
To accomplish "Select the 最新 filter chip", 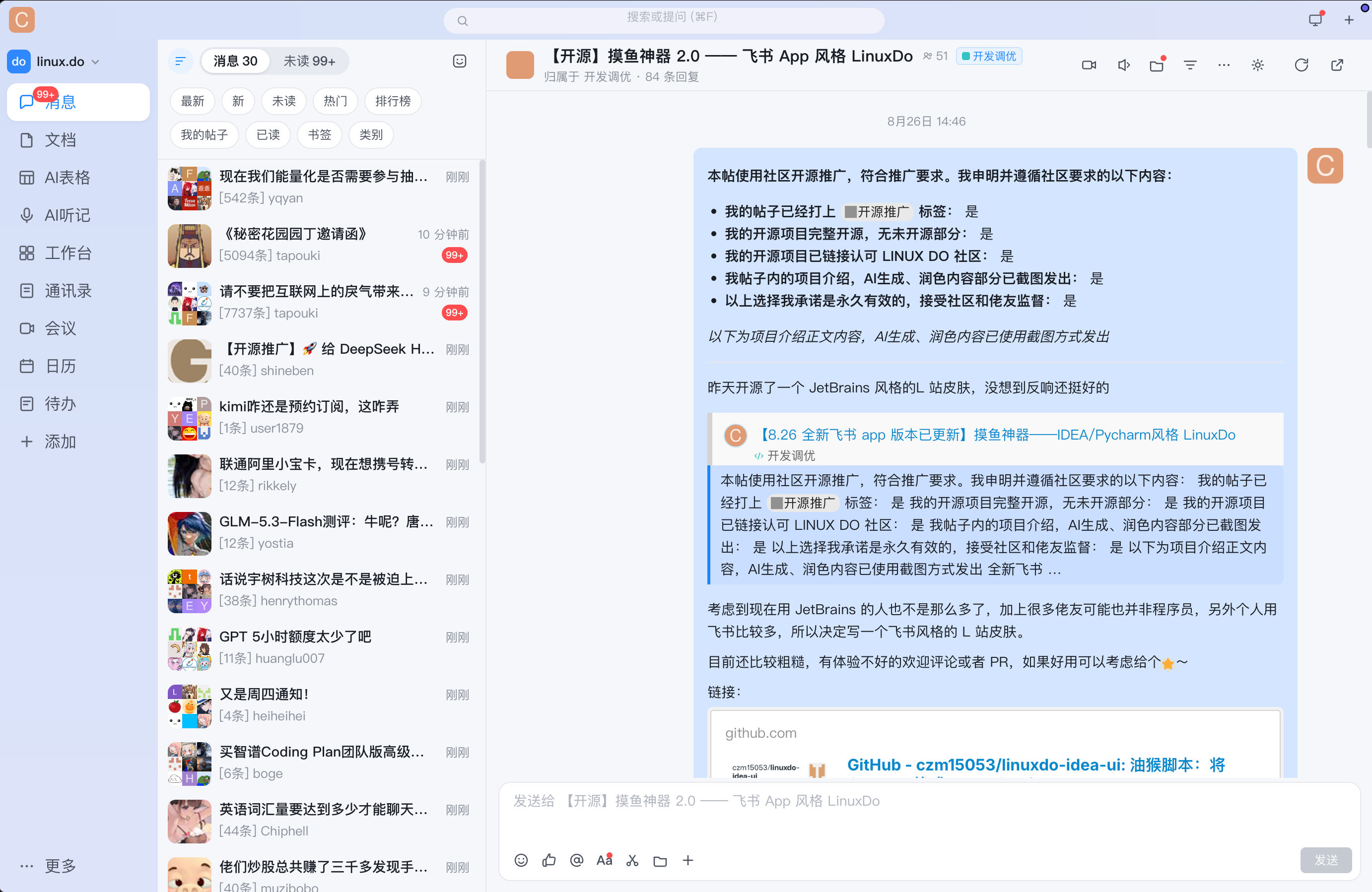I will [x=193, y=101].
